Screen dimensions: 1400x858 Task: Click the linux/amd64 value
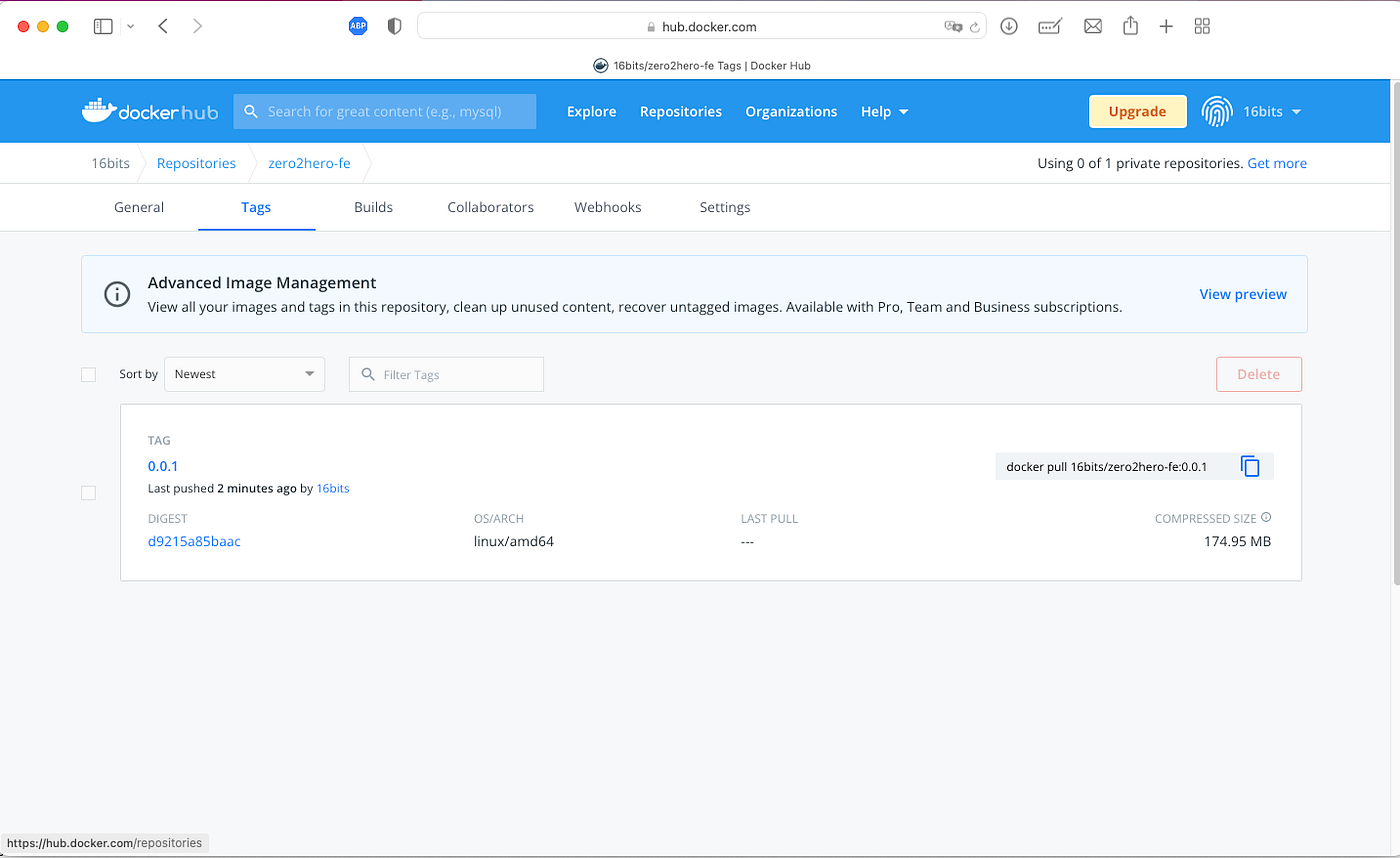coord(513,541)
